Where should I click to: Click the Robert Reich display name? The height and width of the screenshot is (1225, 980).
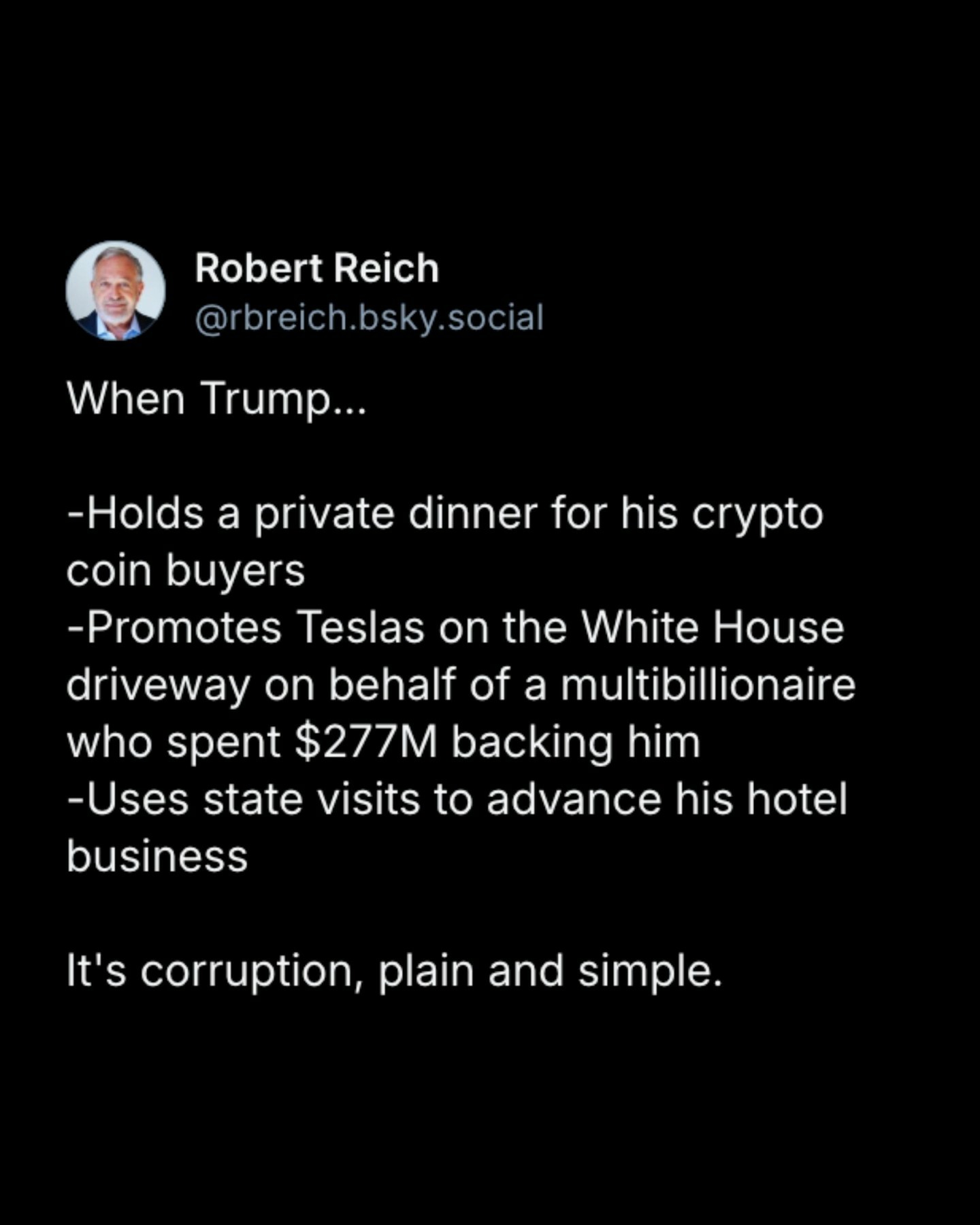tap(317, 268)
